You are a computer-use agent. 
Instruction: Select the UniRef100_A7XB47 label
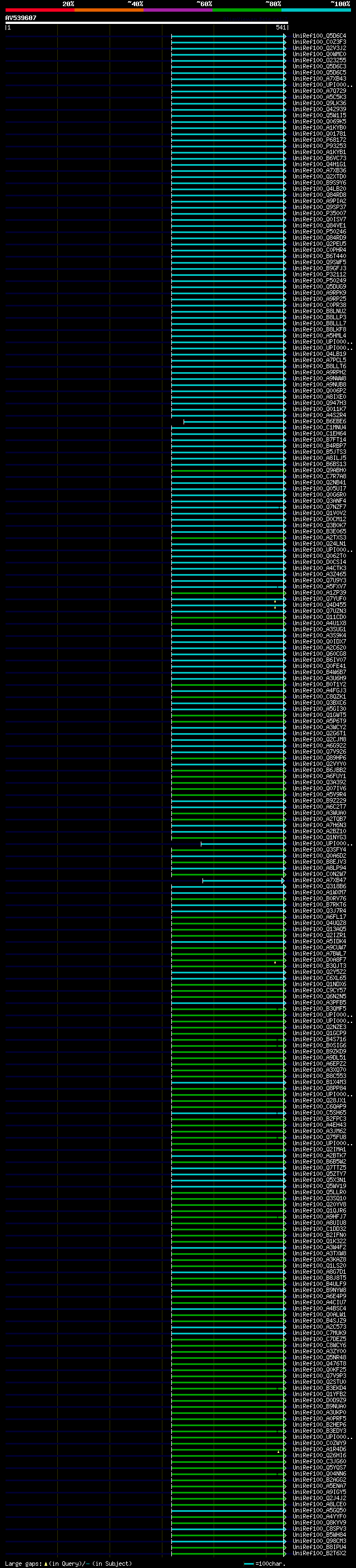(x=319, y=880)
